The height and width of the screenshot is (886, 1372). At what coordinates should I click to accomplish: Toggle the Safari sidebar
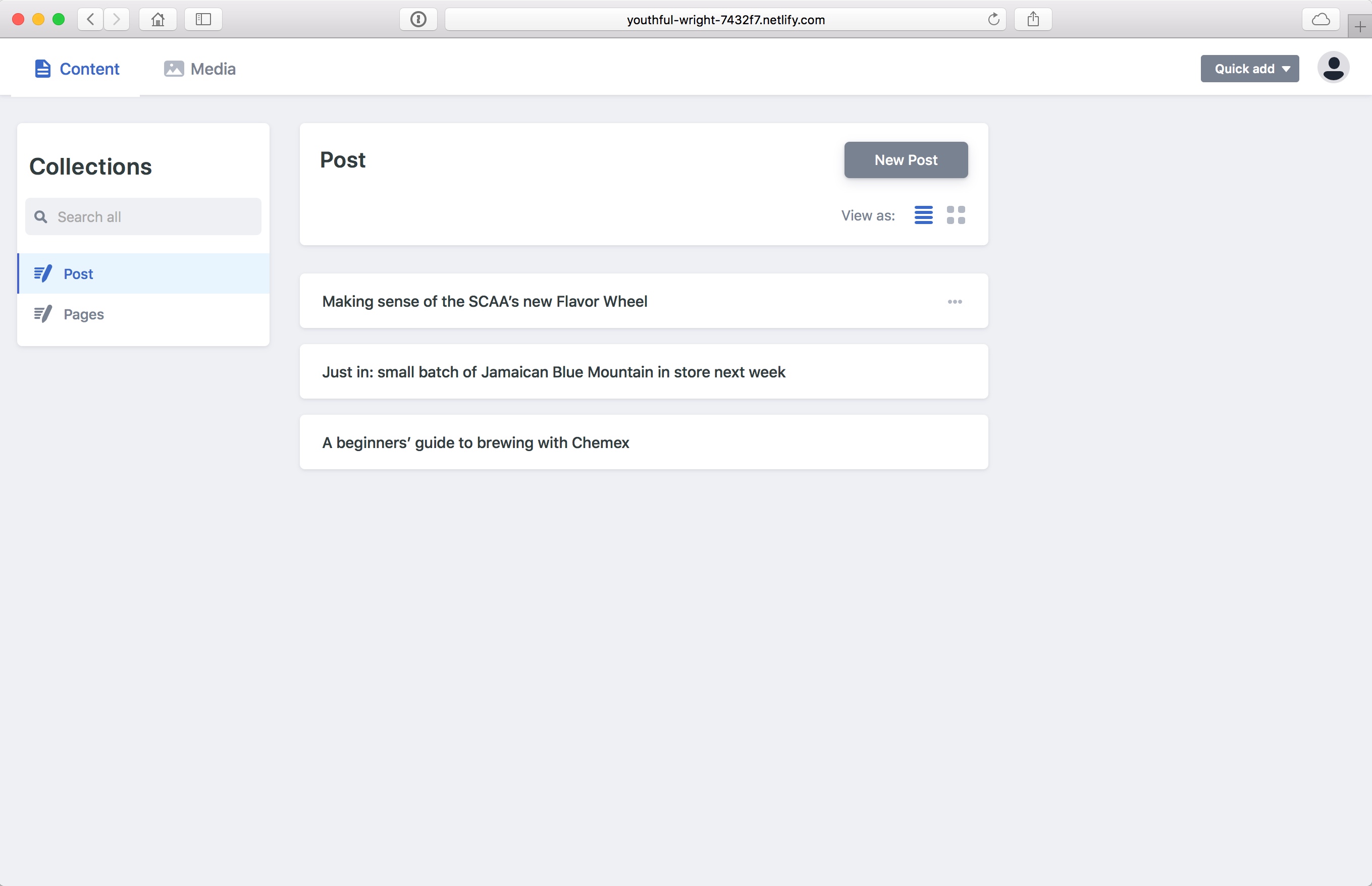point(203,19)
